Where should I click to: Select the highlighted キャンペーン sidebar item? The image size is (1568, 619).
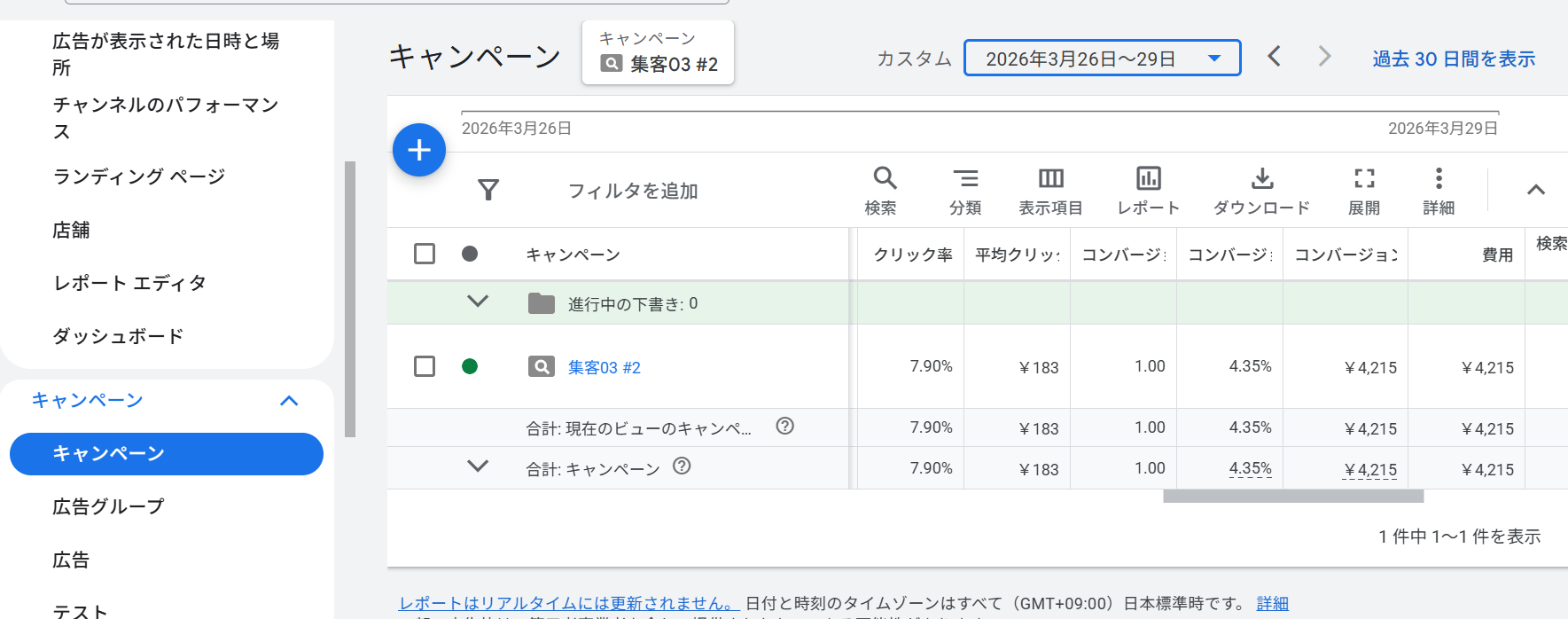(167, 454)
